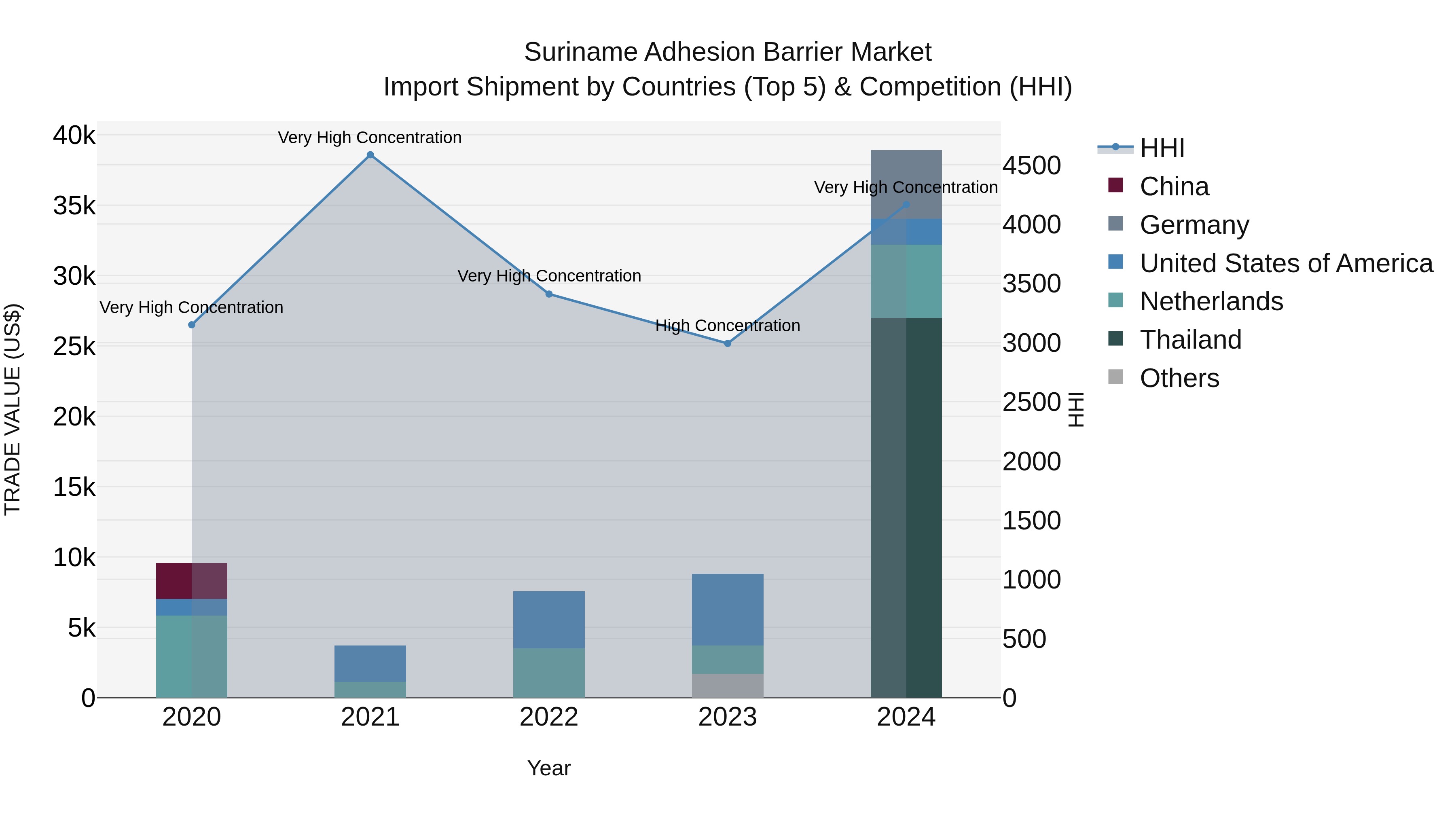Click the HHI data point for 2021

370,155
